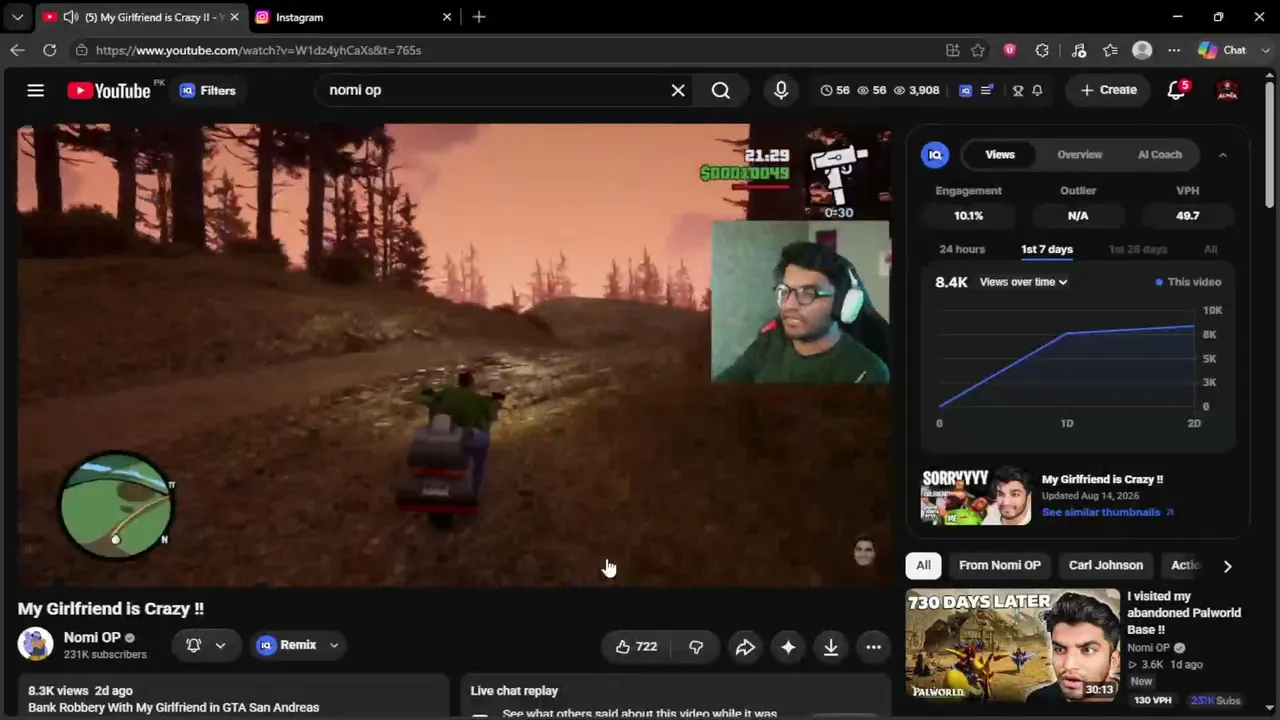Open the Views over time dropdown
1280x720 pixels.
(1023, 282)
